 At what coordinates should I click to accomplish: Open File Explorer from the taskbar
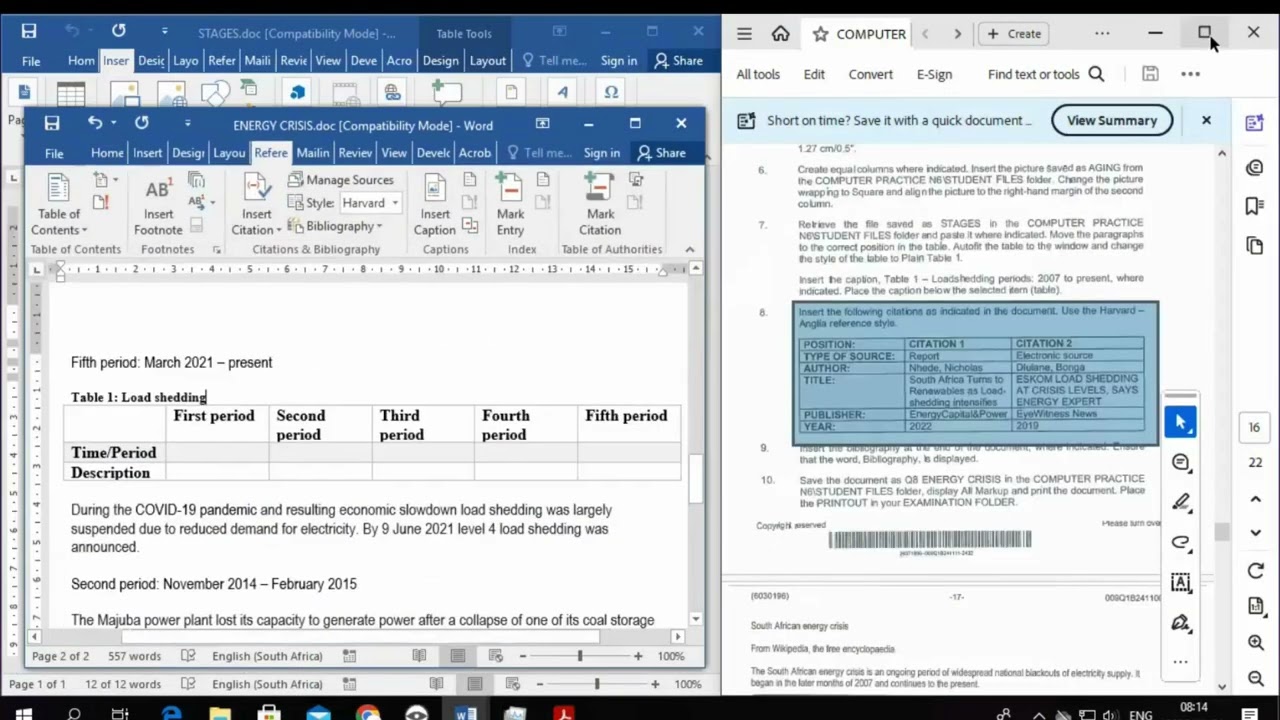click(x=220, y=714)
